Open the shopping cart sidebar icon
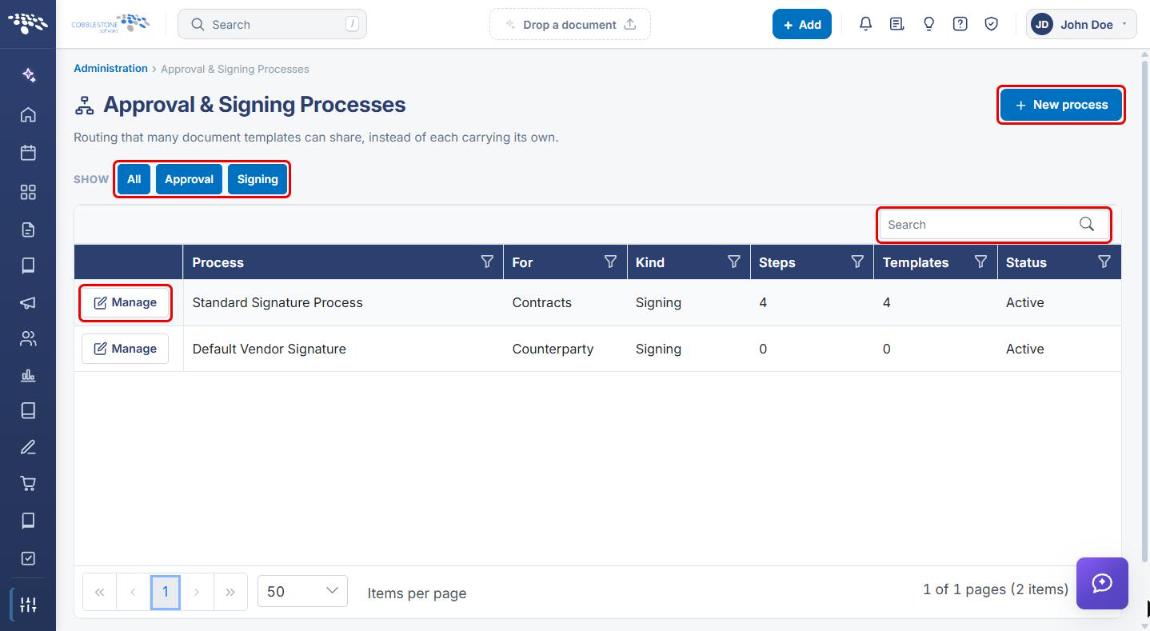 pos(28,484)
